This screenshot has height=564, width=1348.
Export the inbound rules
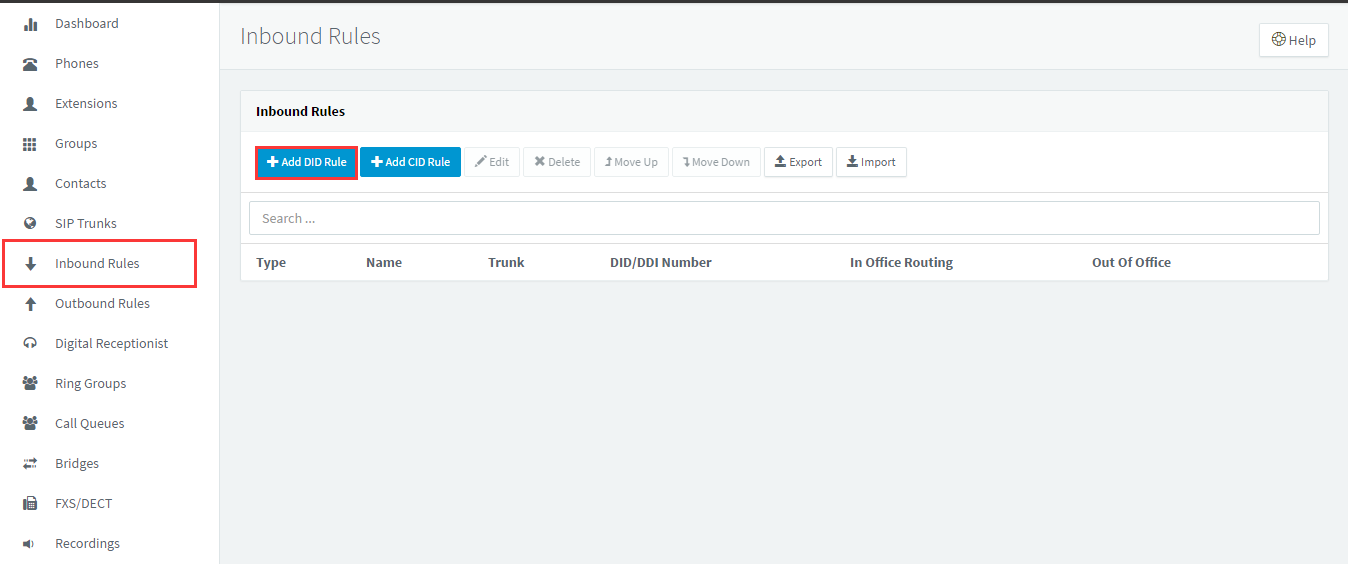pos(798,162)
